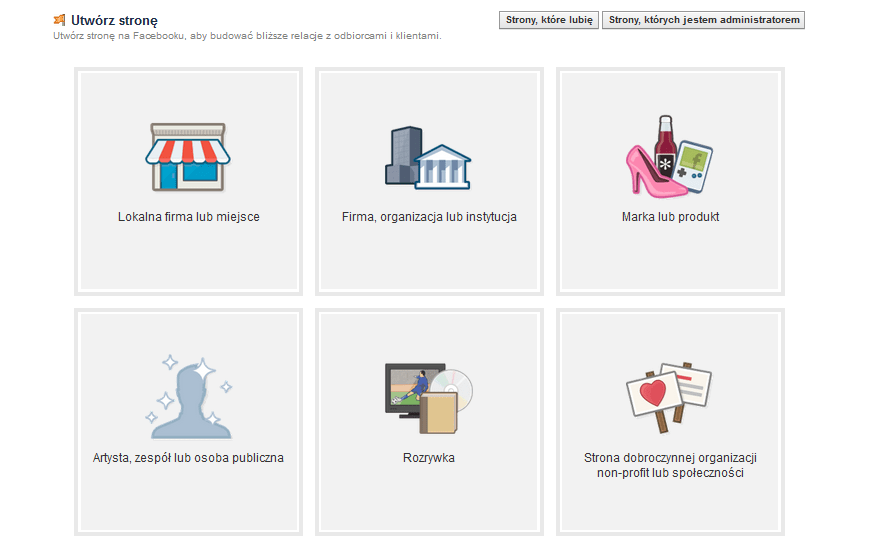Click the TV and CD entertainment icon

coord(428,398)
